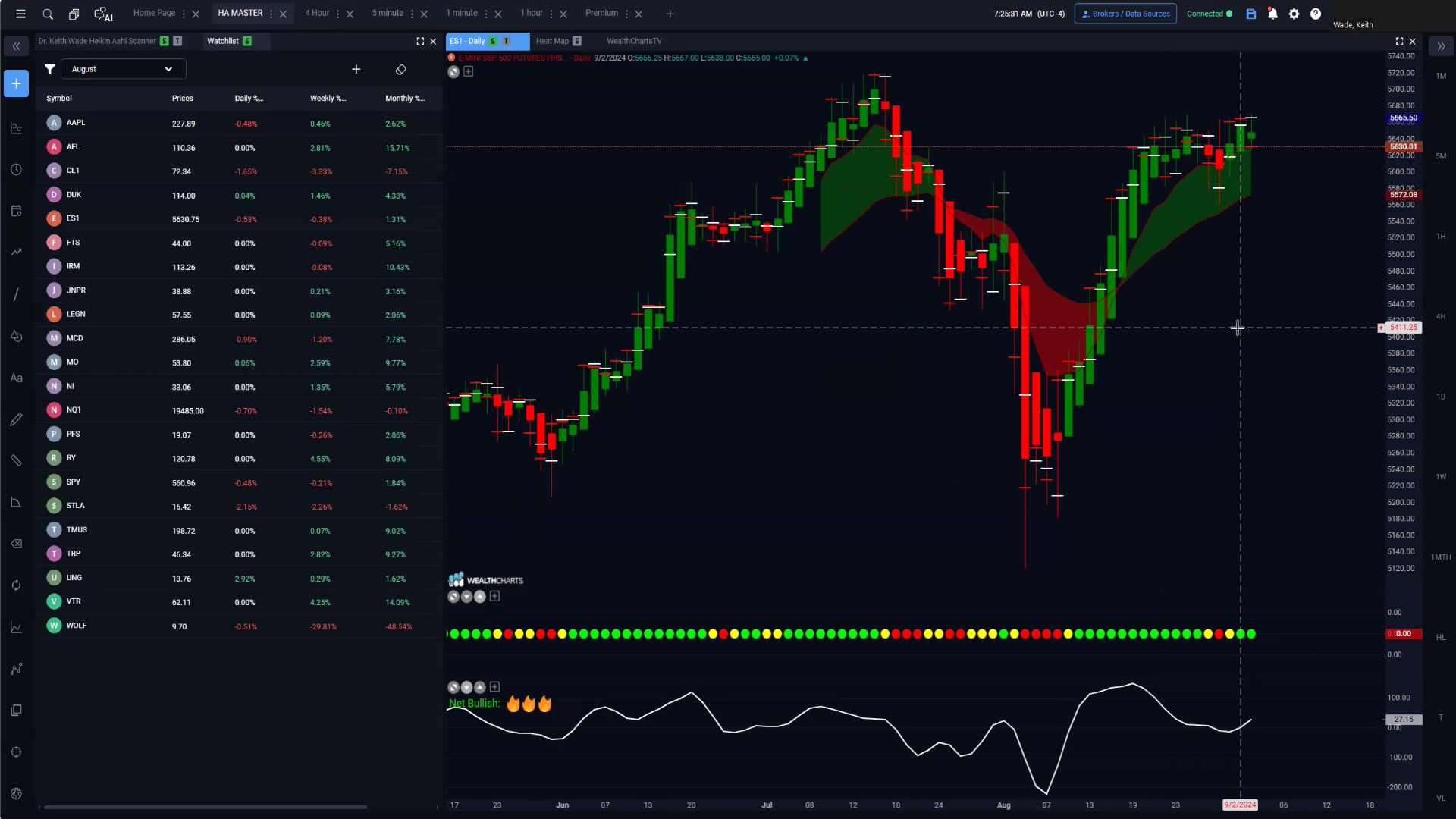The width and height of the screenshot is (1456, 819).
Task: Click the crosshair target icon in sidebar
Action: [16, 752]
